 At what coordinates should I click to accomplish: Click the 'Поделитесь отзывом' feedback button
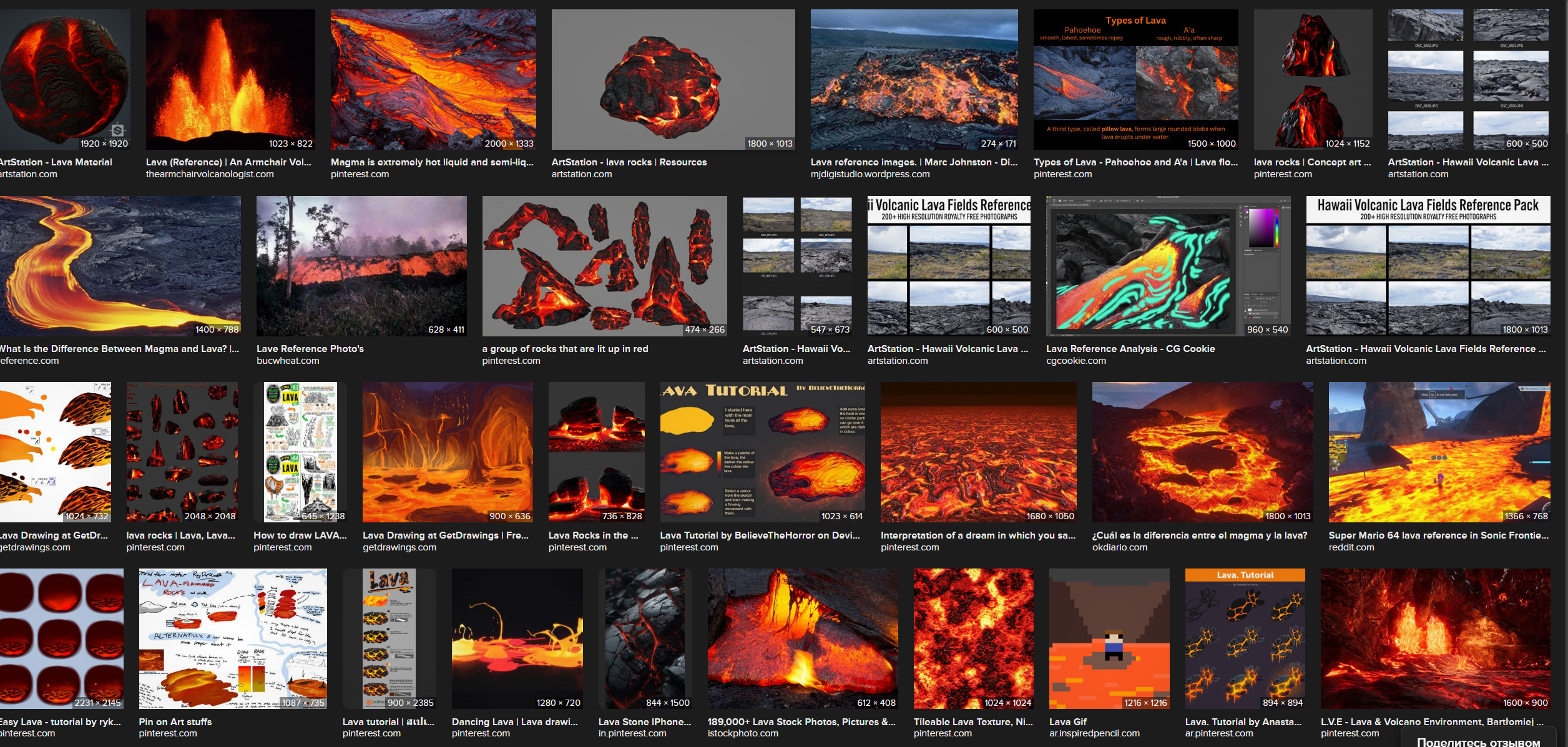(1478, 741)
